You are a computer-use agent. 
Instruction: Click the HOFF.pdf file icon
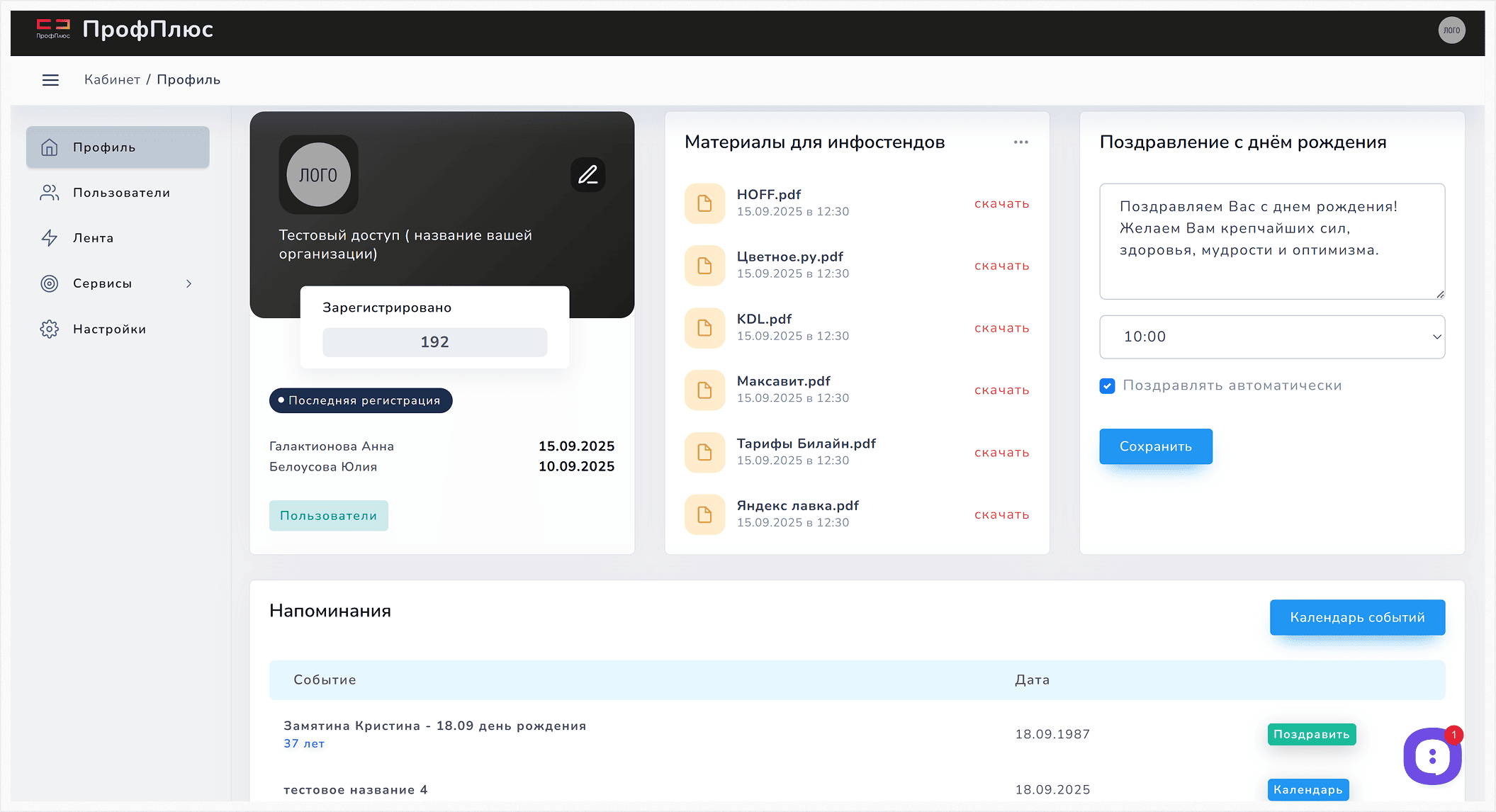(x=704, y=203)
